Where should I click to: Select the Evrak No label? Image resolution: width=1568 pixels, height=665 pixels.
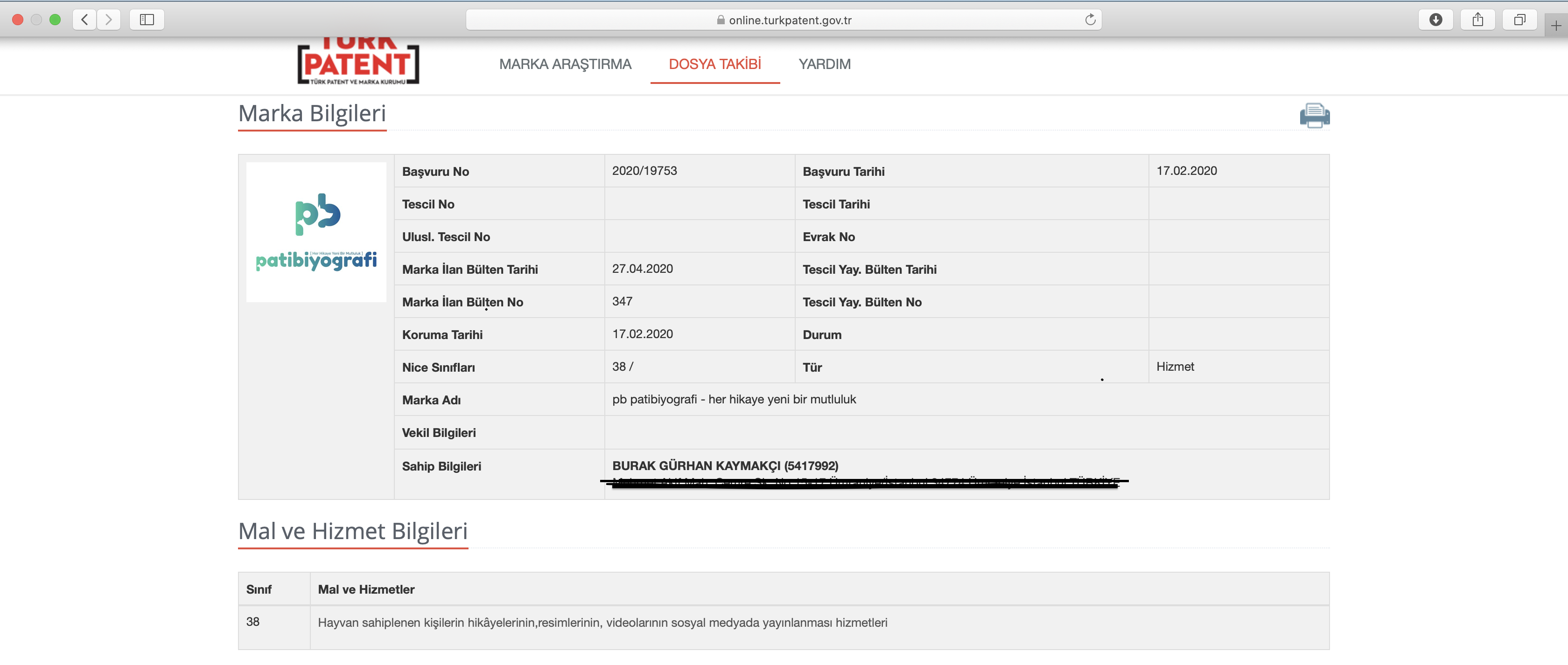828,237
